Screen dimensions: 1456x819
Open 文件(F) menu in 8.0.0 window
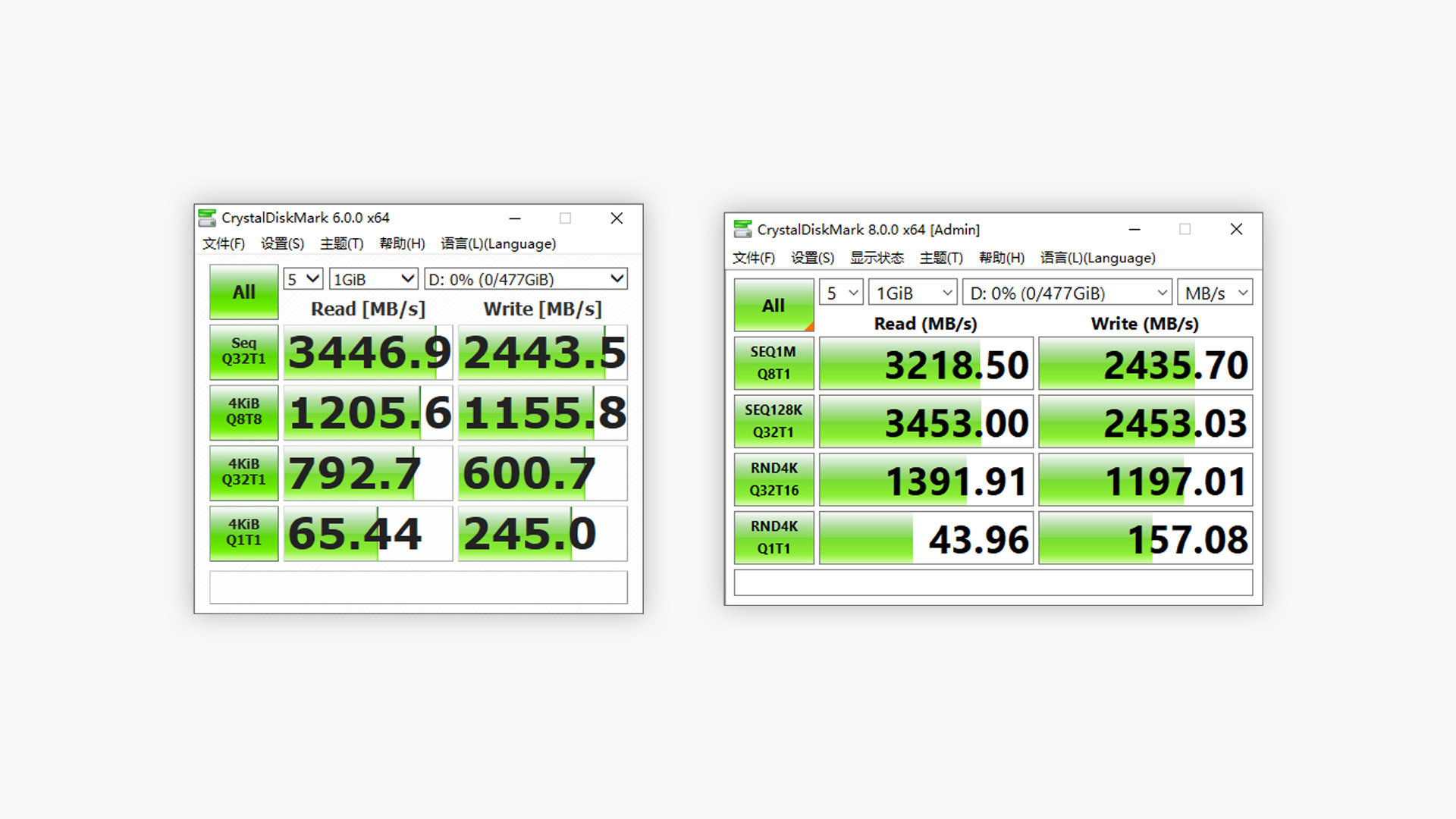[x=753, y=258]
